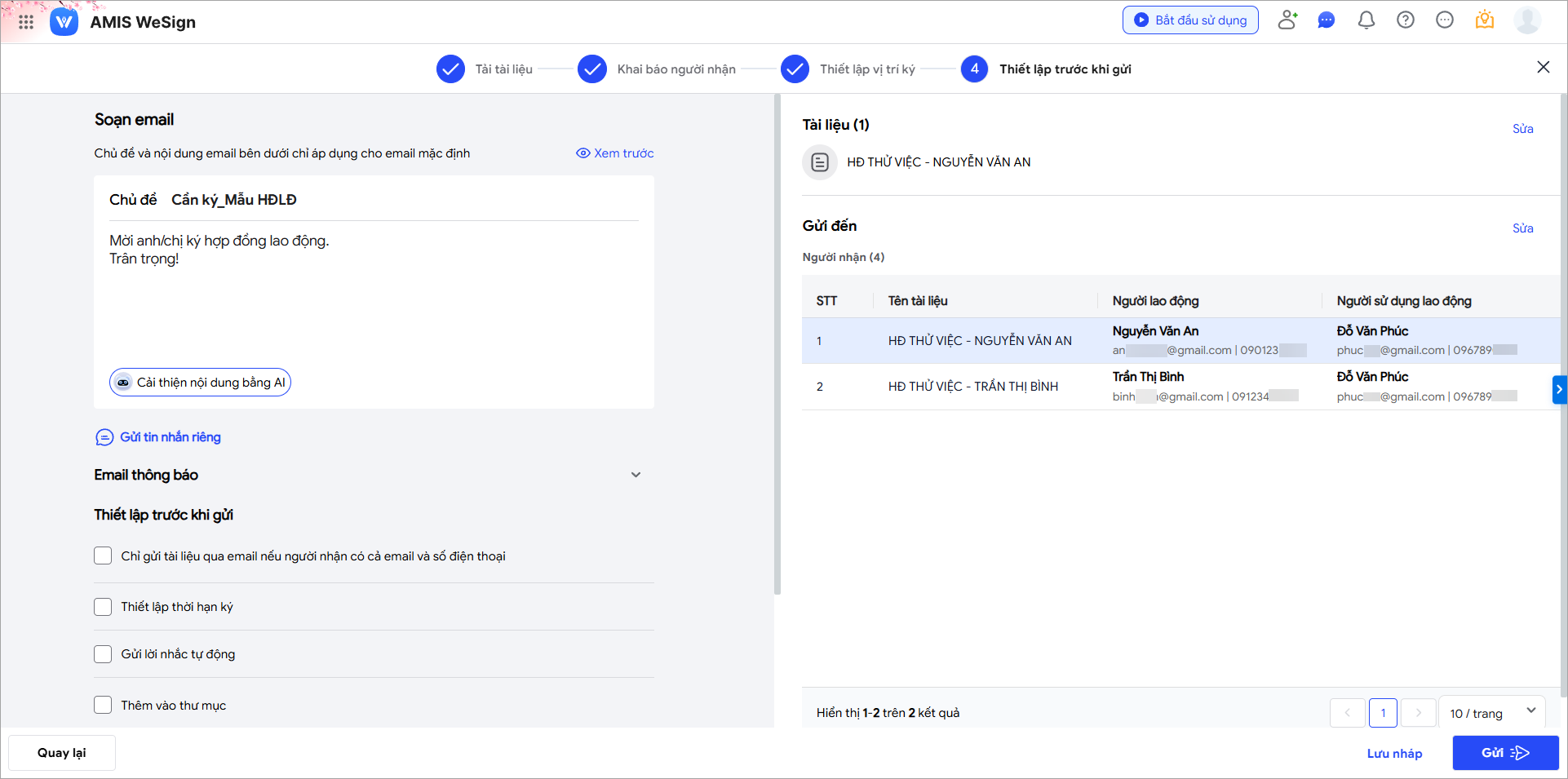Screen dimensions: 1568x779
Task: Select row HĐ THỬ VIỆC - TRẦN THỊ BÌNH
Action: tap(1180, 387)
